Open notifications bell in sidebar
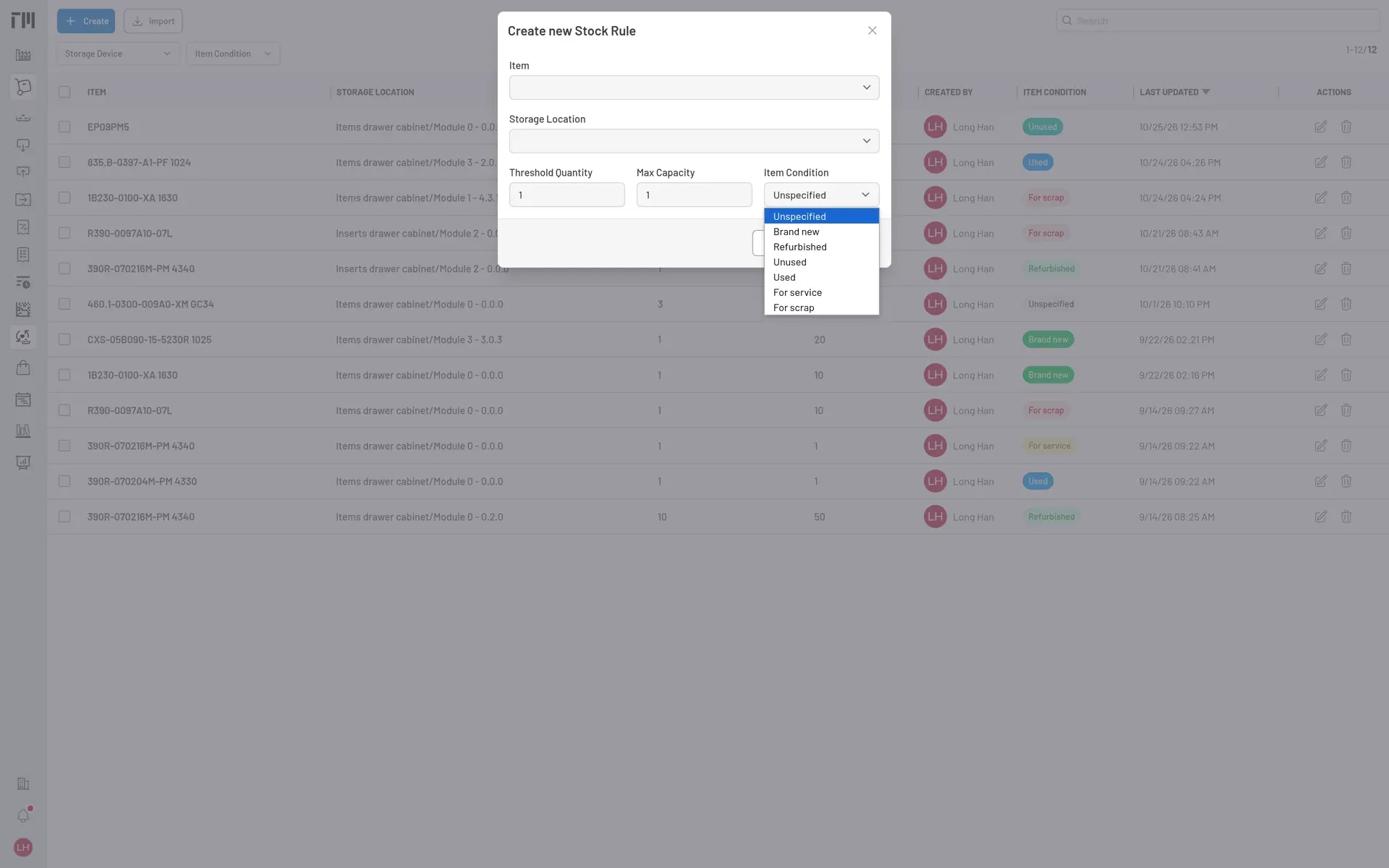 [23, 815]
